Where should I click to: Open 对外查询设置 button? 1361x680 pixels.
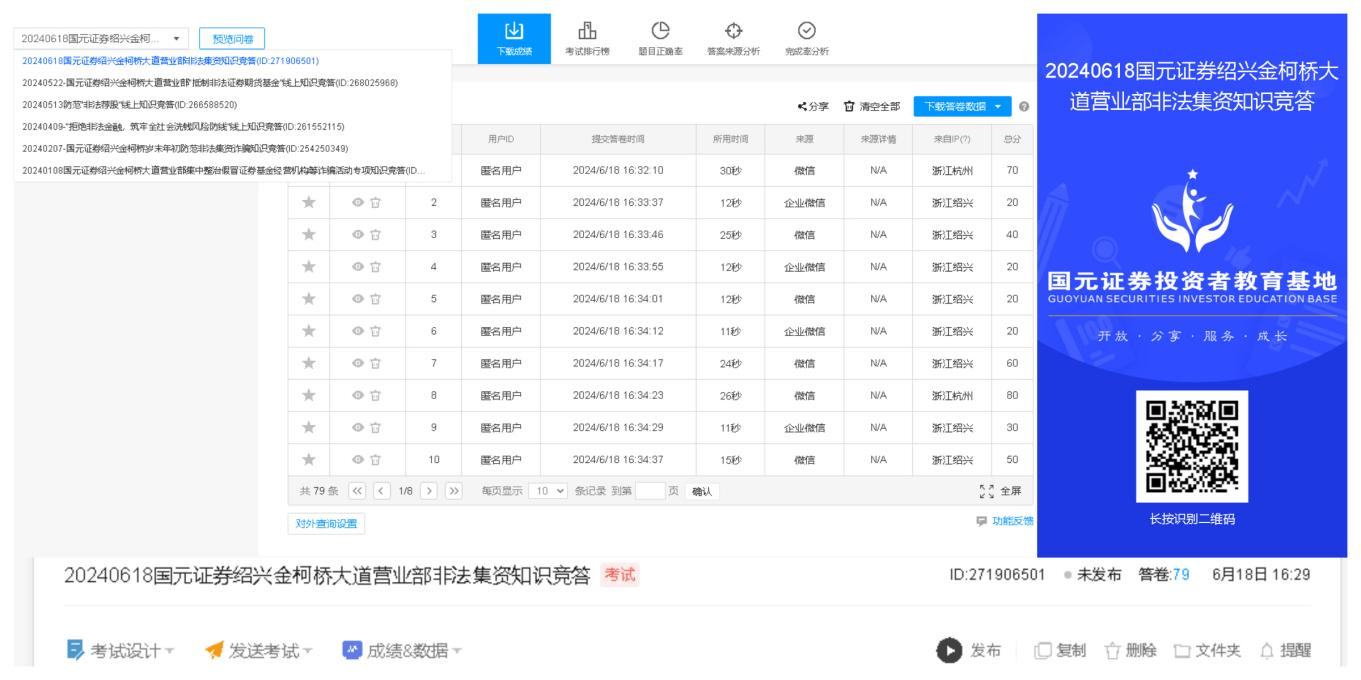tap(326, 523)
